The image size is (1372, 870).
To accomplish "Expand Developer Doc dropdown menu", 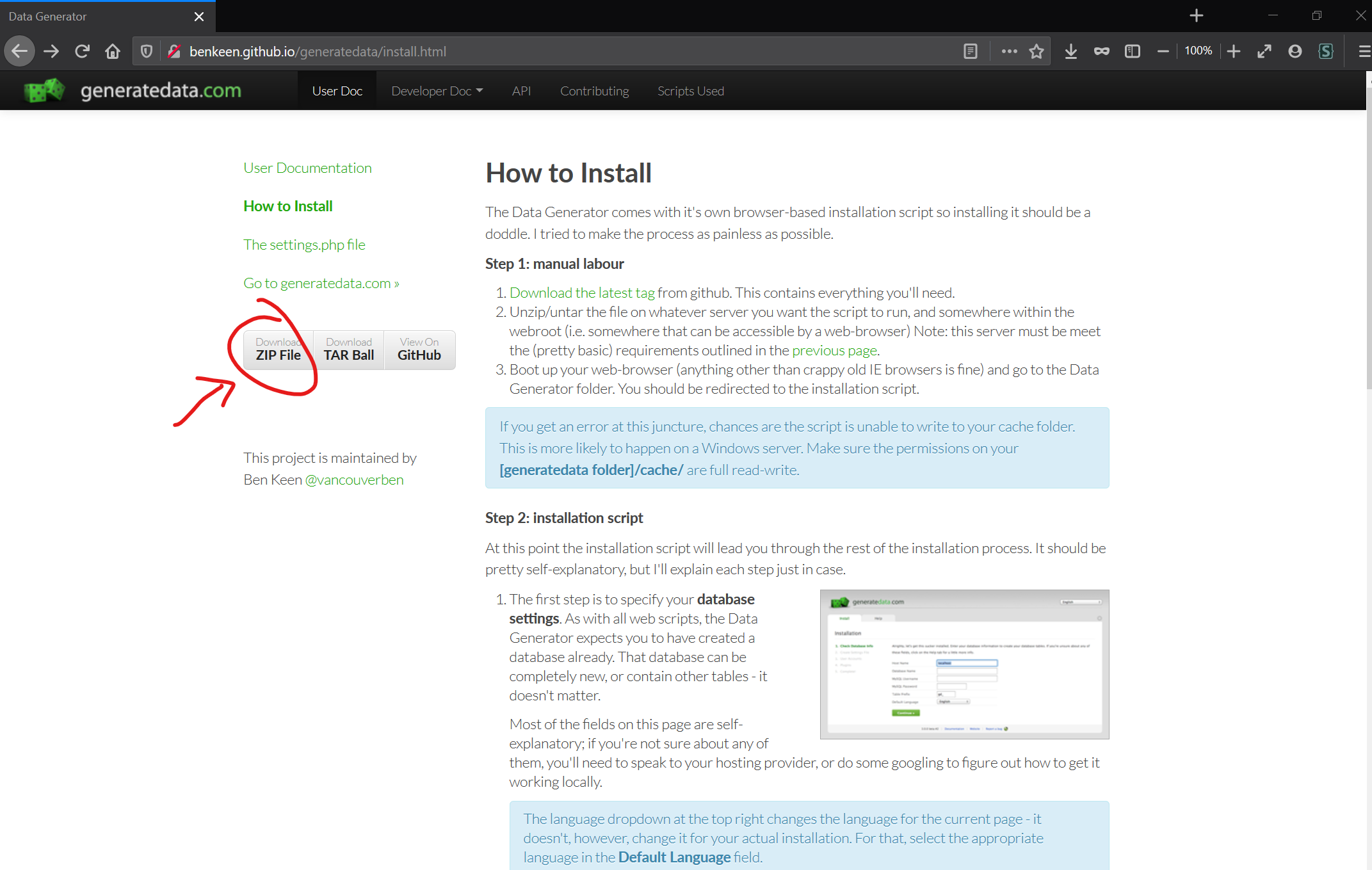I will (x=437, y=91).
